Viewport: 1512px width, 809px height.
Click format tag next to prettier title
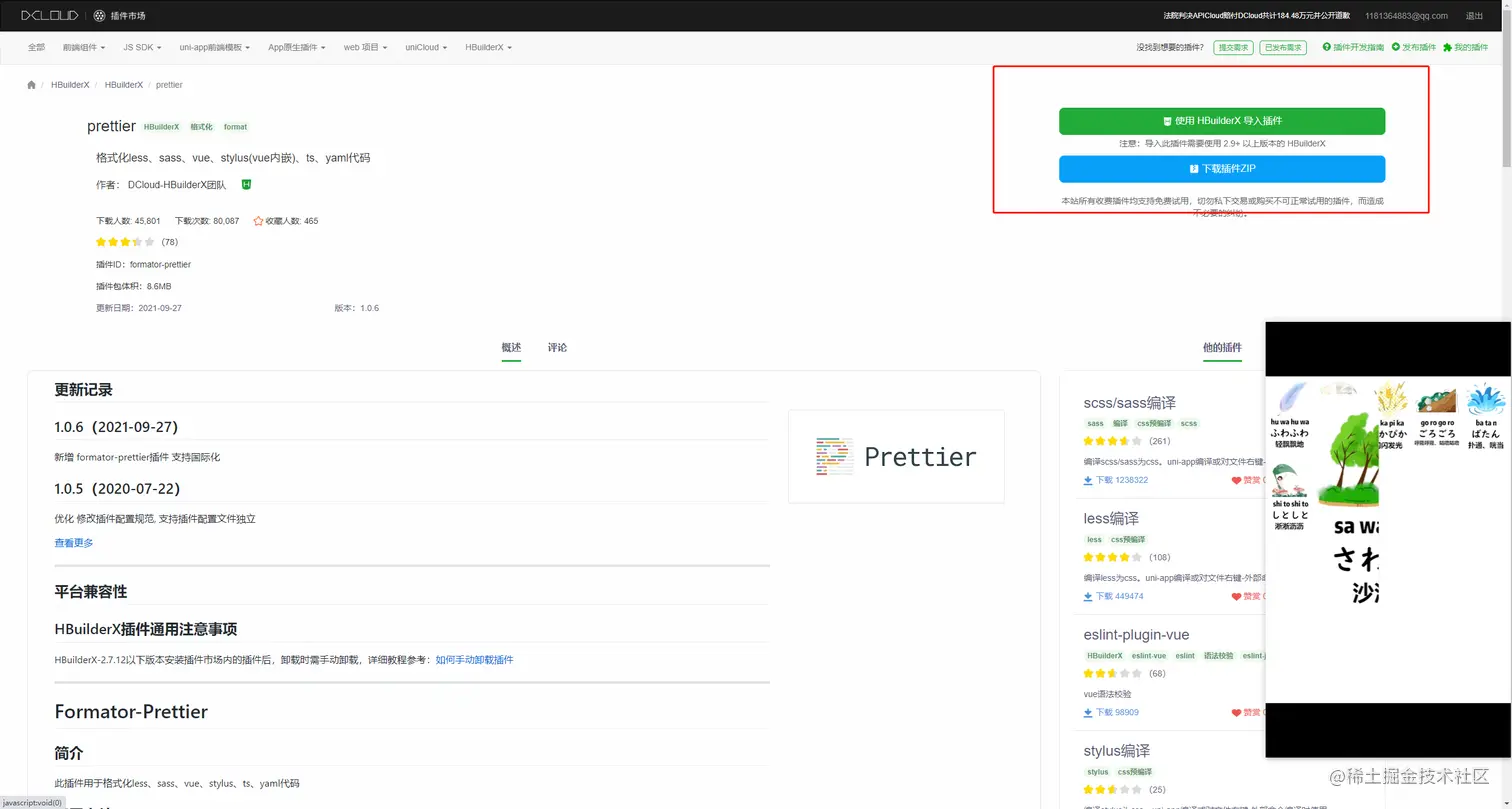point(235,127)
